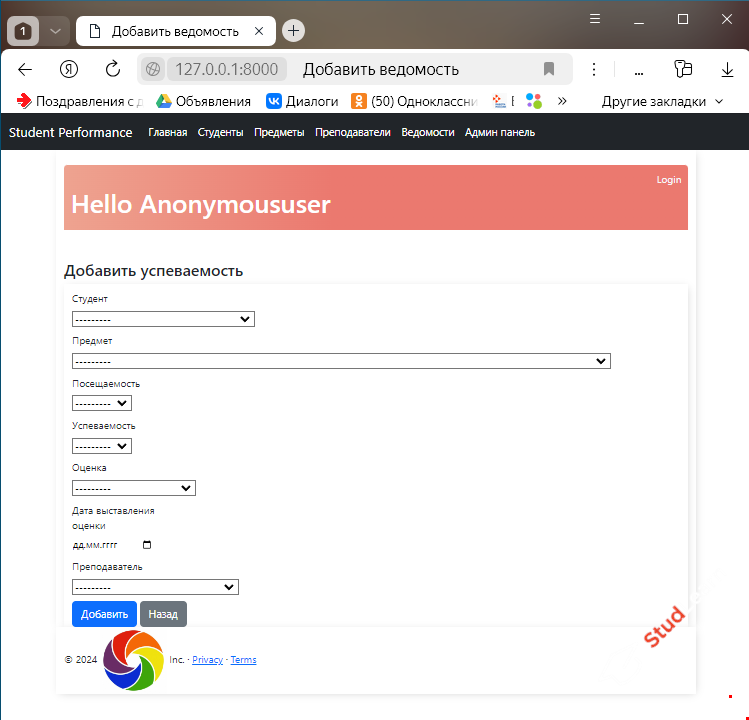Open the collections icon in the toolbar

point(683,69)
